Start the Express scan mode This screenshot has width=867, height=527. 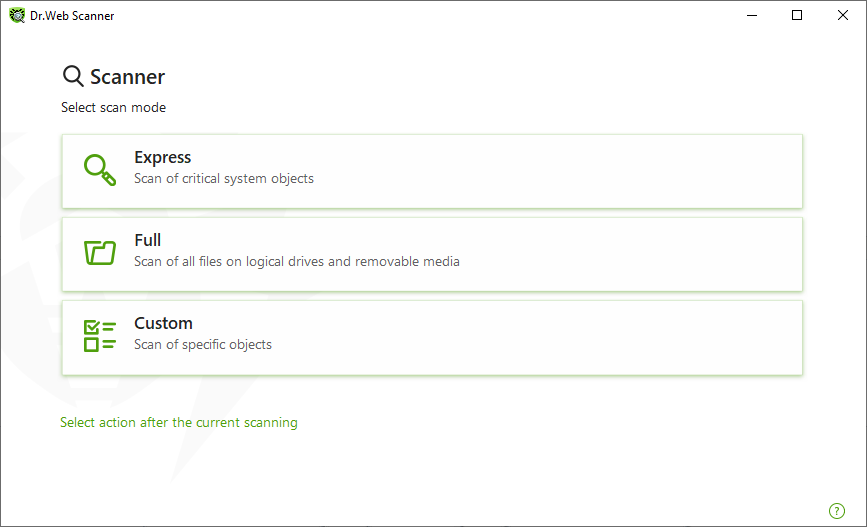pos(163,158)
